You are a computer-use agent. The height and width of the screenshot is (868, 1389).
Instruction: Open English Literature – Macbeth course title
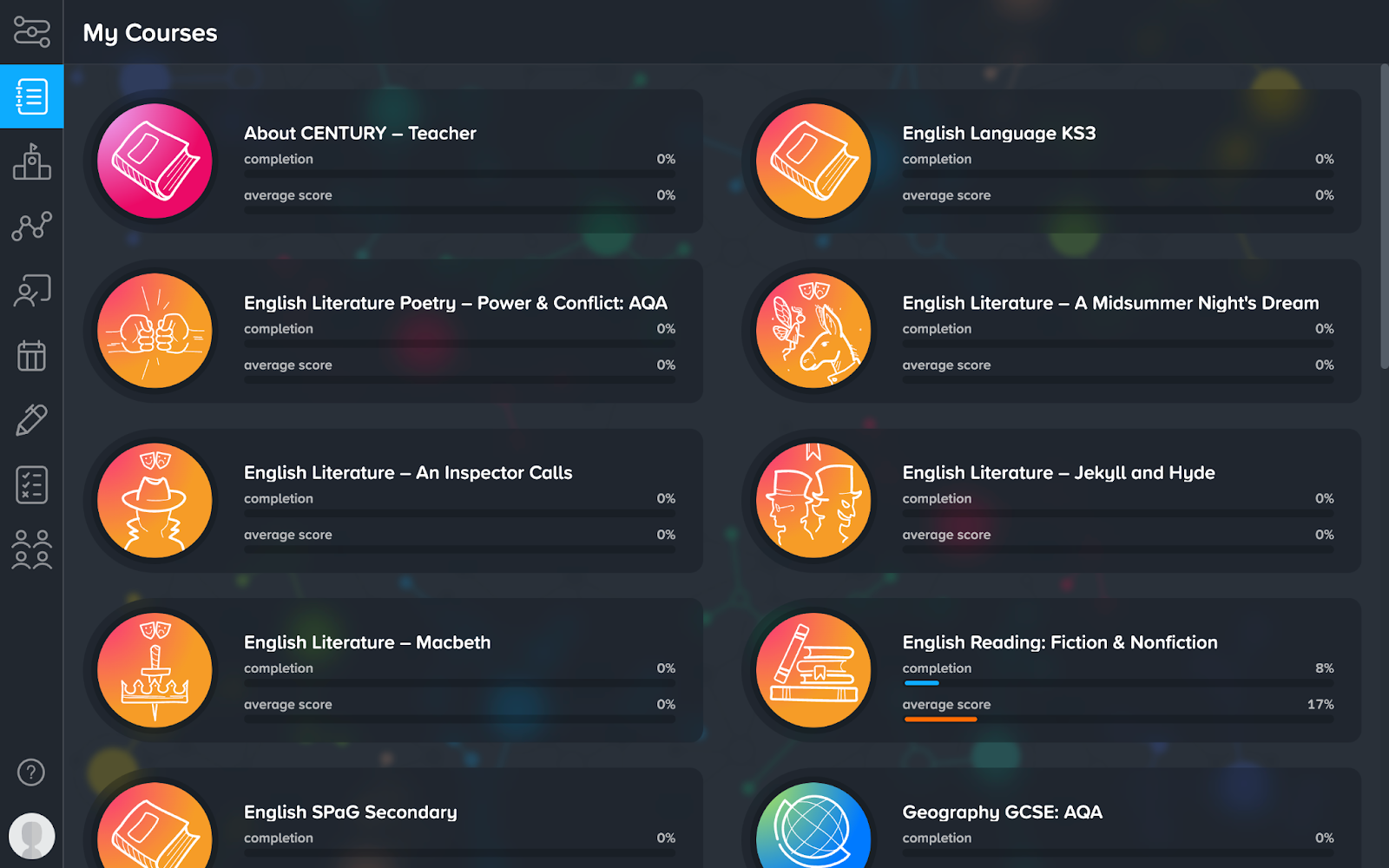(x=367, y=642)
